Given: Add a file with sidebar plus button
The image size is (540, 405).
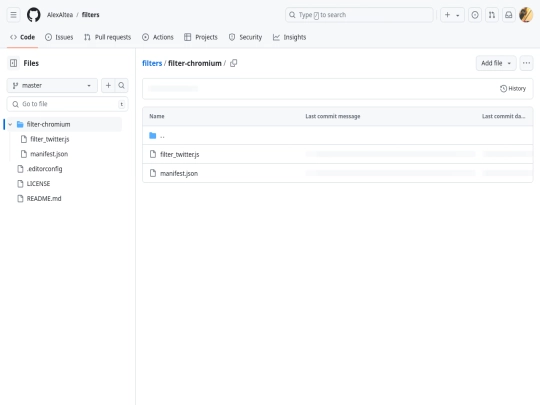Looking at the screenshot, I should click(108, 85).
